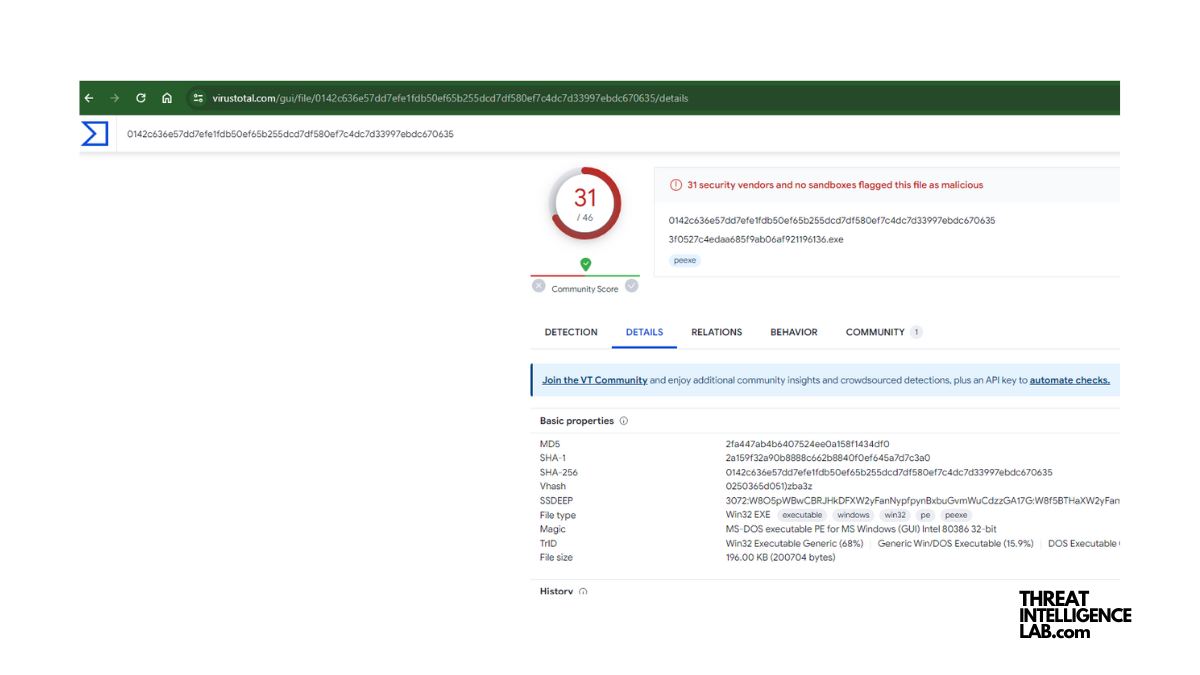1200x675 pixels.
Task: Open the BEHAVIOR tab
Action: click(x=793, y=332)
